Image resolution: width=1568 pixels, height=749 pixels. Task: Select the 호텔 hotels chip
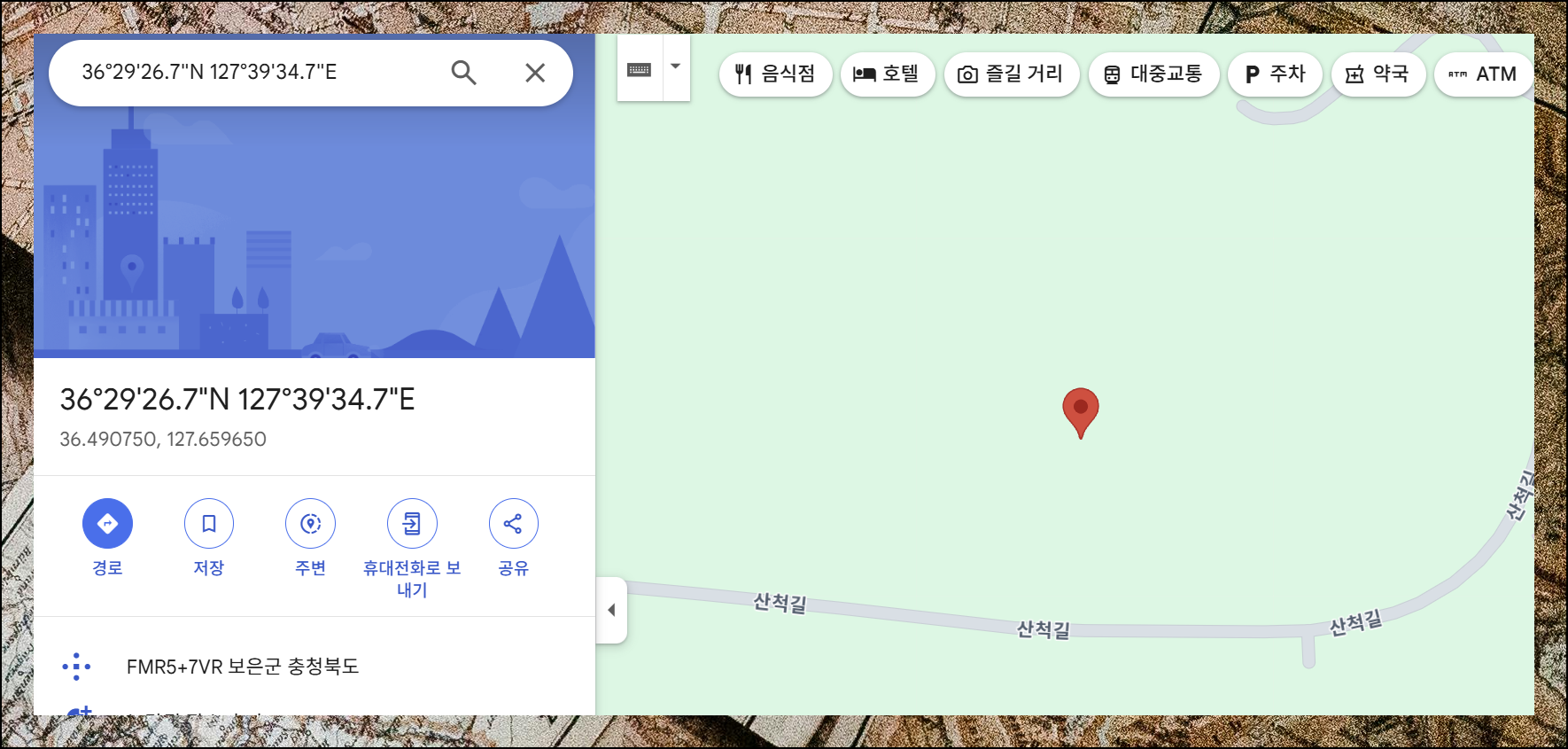(887, 74)
